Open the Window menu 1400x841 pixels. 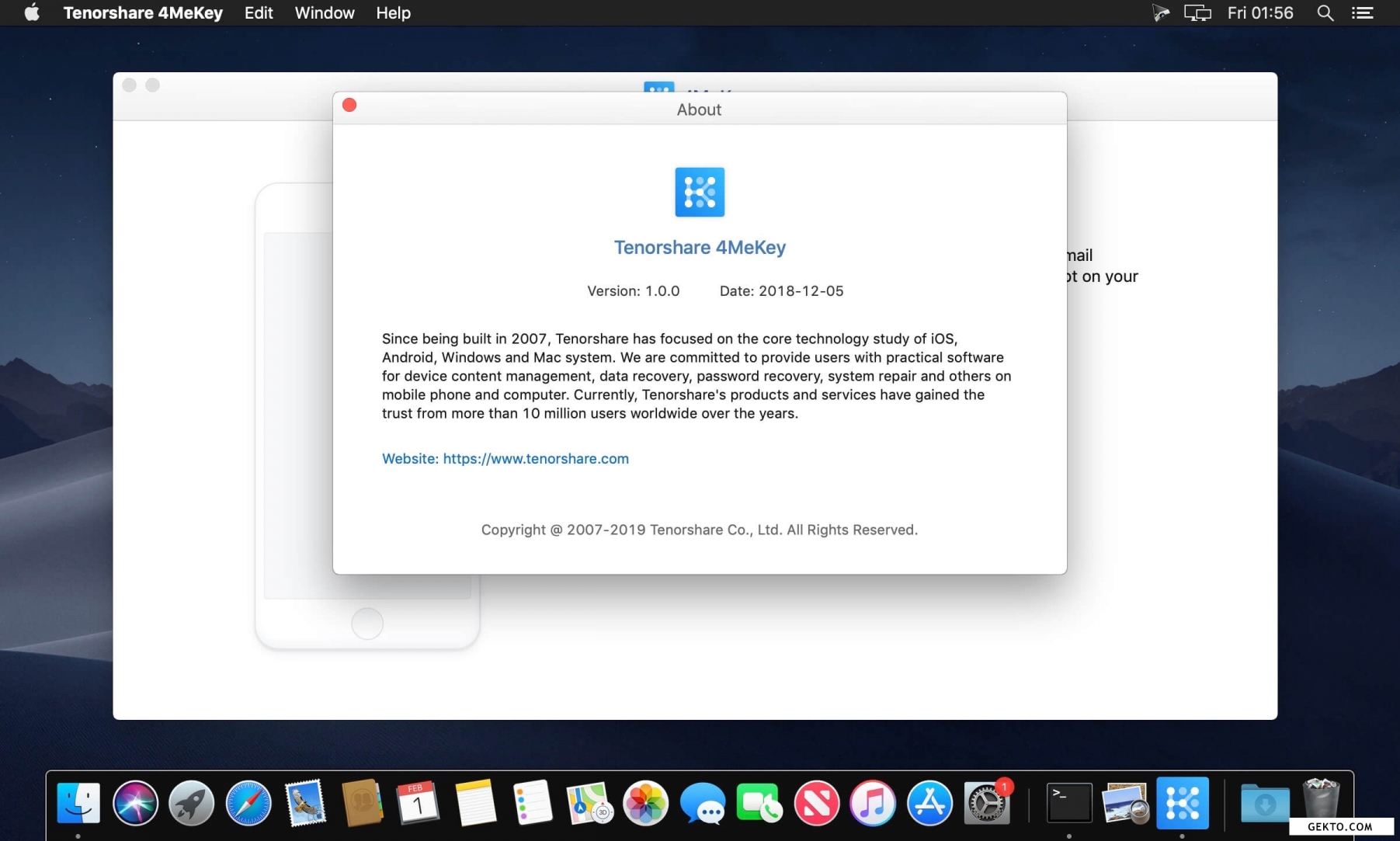[325, 12]
